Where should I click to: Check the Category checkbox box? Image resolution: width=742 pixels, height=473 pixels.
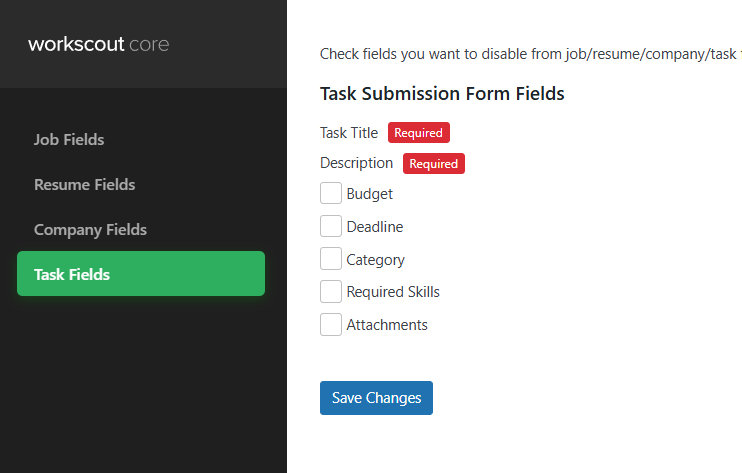coord(331,260)
